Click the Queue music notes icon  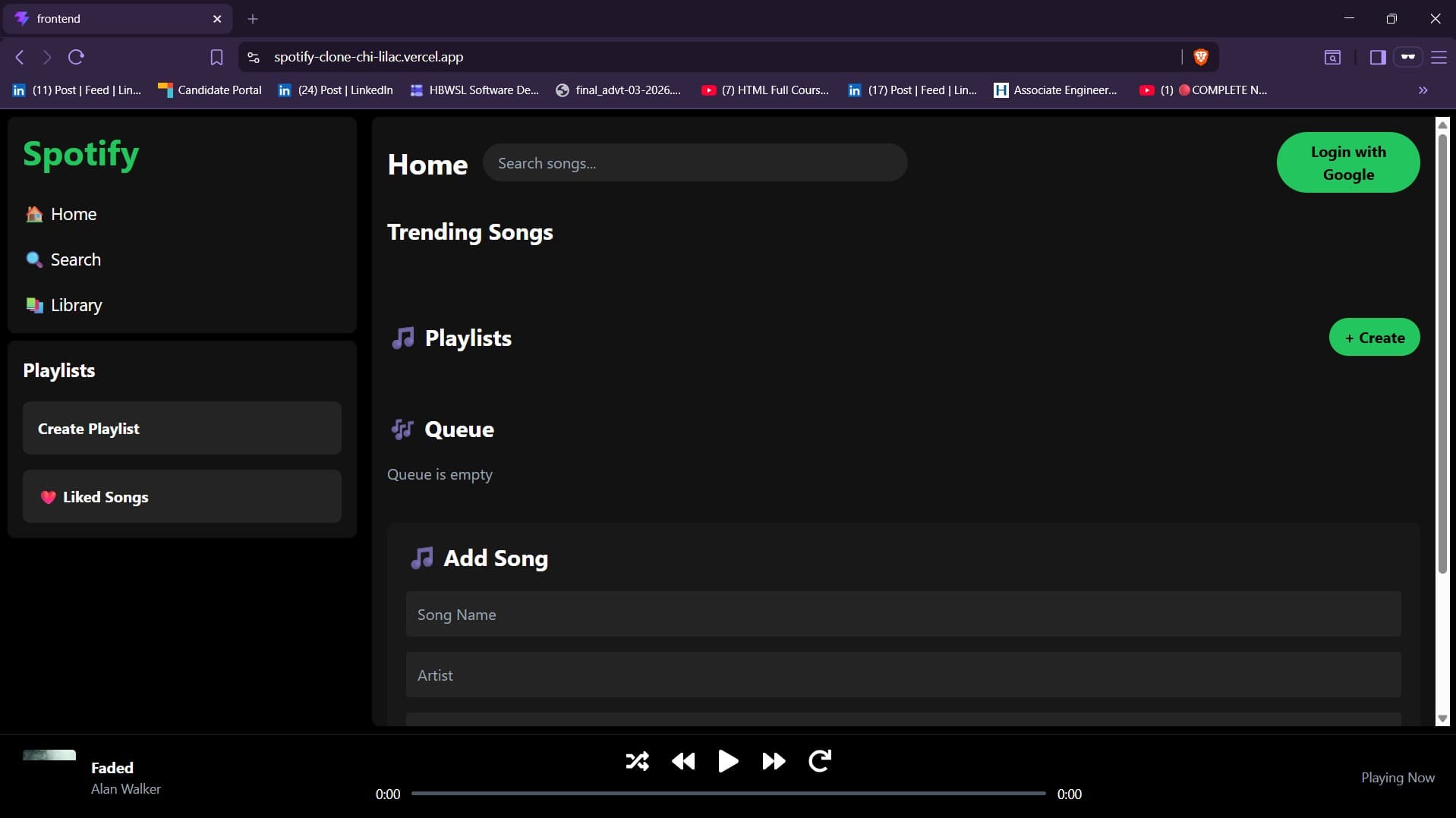(x=402, y=429)
